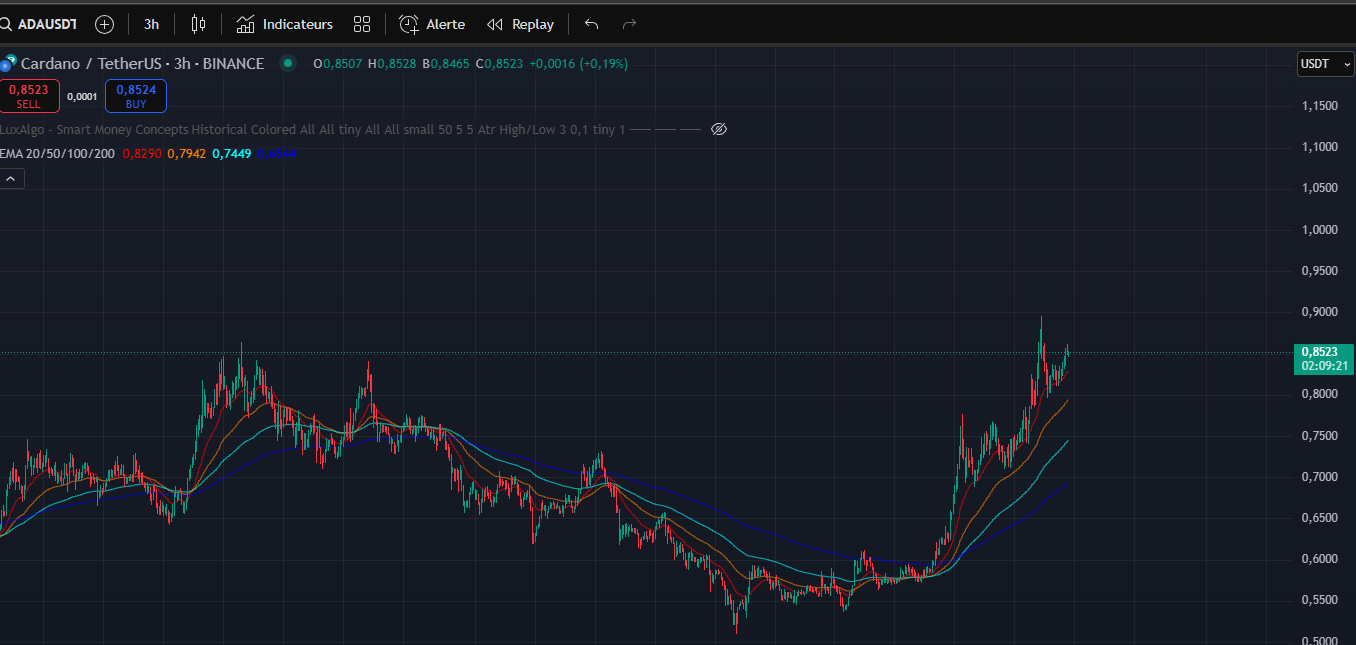The image size is (1356, 645).
Task: Open indicator templates grid icon
Action: [362, 24]
